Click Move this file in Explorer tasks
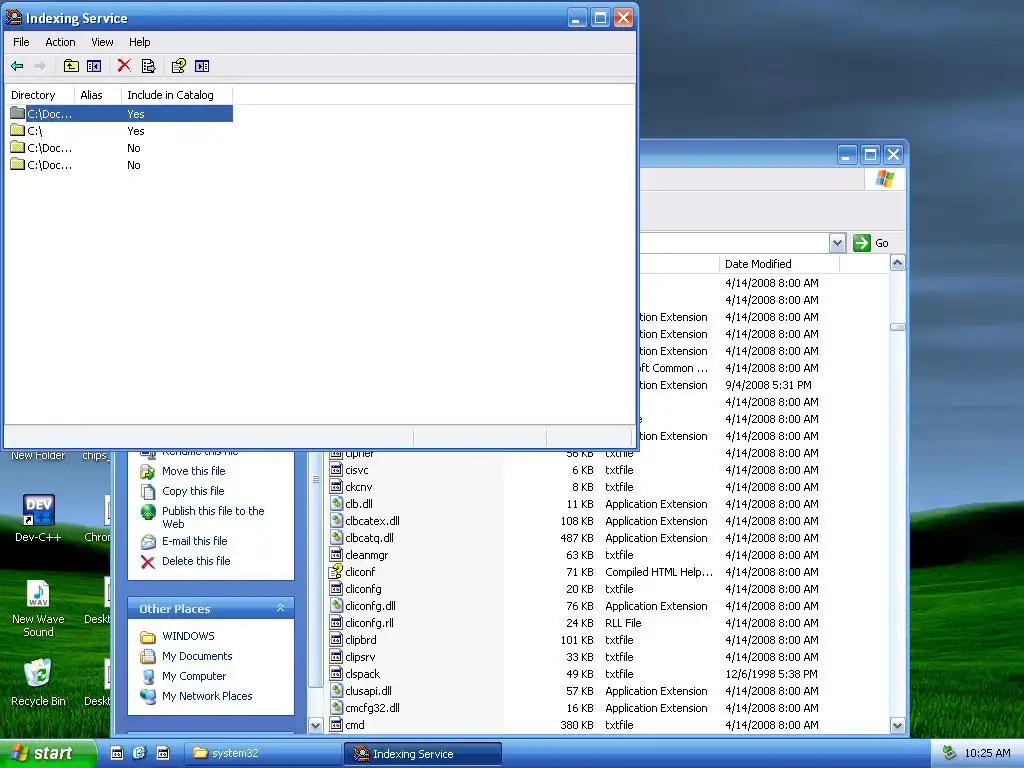1024x768 pixels. pyautogui.click(x=193, y=471)
